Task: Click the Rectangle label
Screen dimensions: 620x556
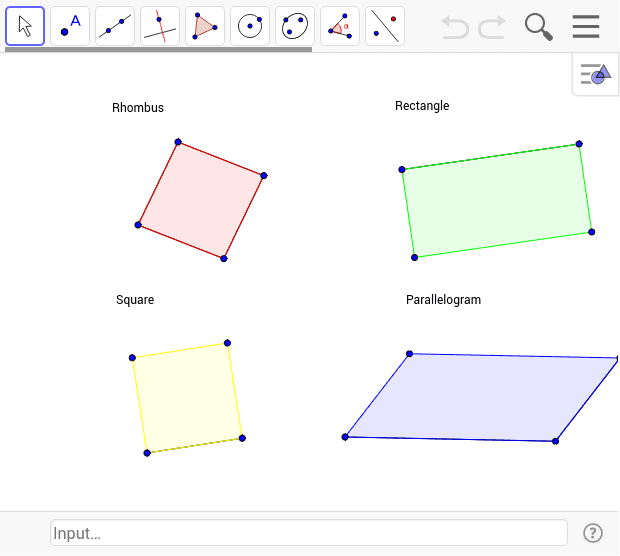Action: pos(422,106)
